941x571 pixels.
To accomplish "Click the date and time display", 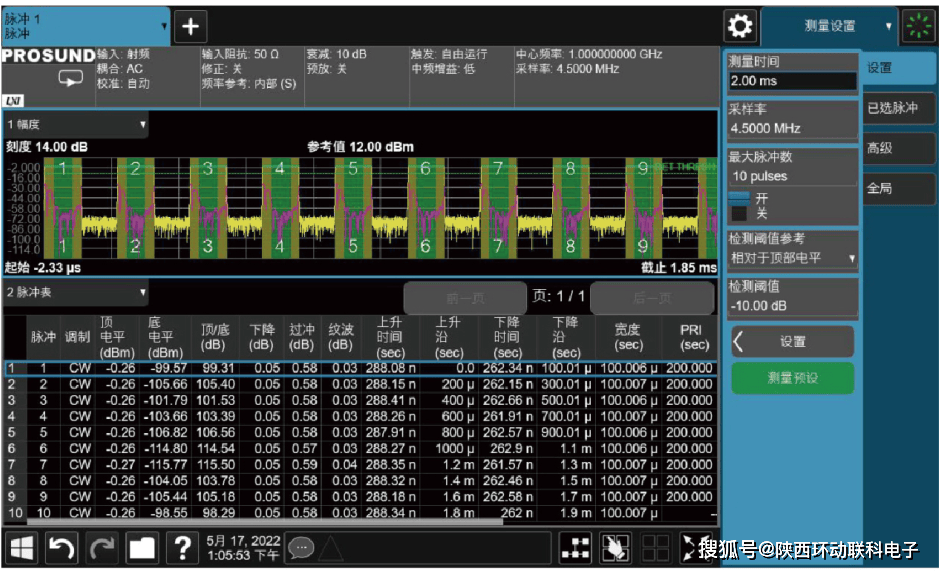I will [x=243, y=548].
